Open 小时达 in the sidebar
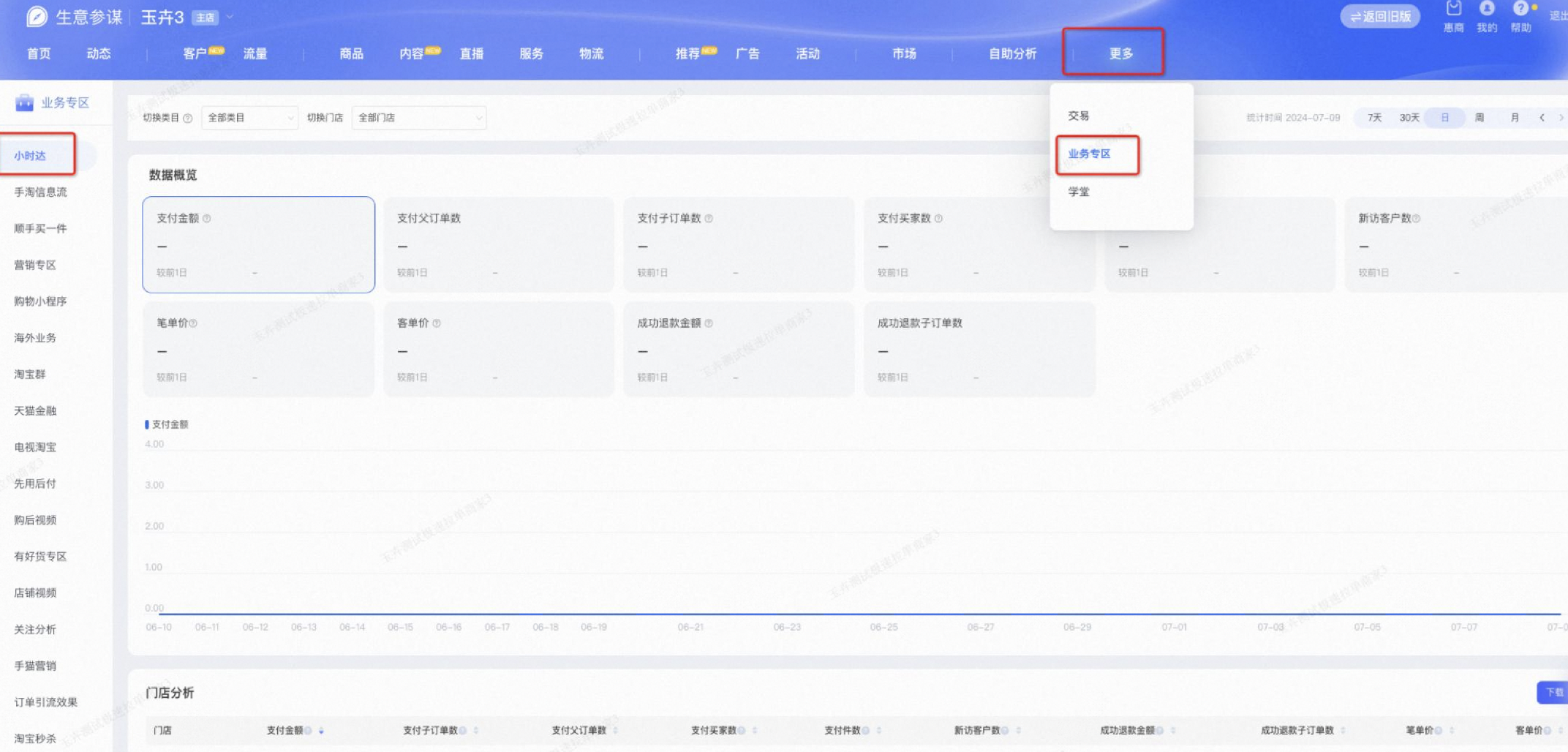 click(x=30, y=156)
